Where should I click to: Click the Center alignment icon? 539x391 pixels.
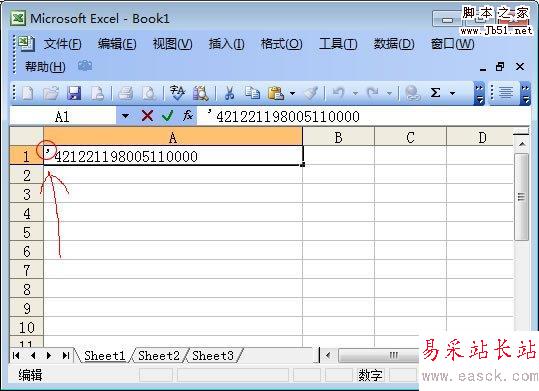pyautogui.click(x=506, y=93)
